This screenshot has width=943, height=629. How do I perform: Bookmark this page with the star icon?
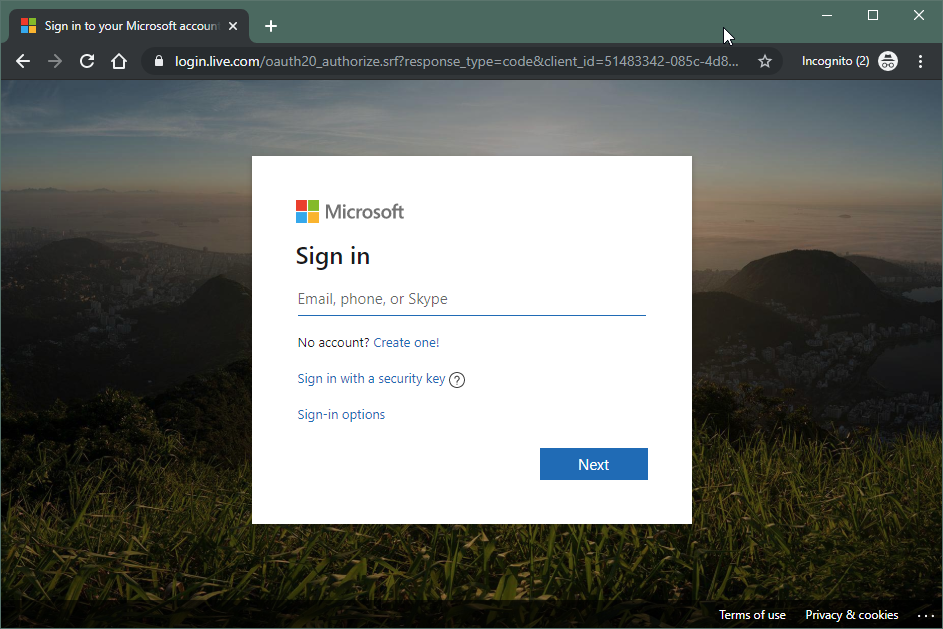pos(765,61)
